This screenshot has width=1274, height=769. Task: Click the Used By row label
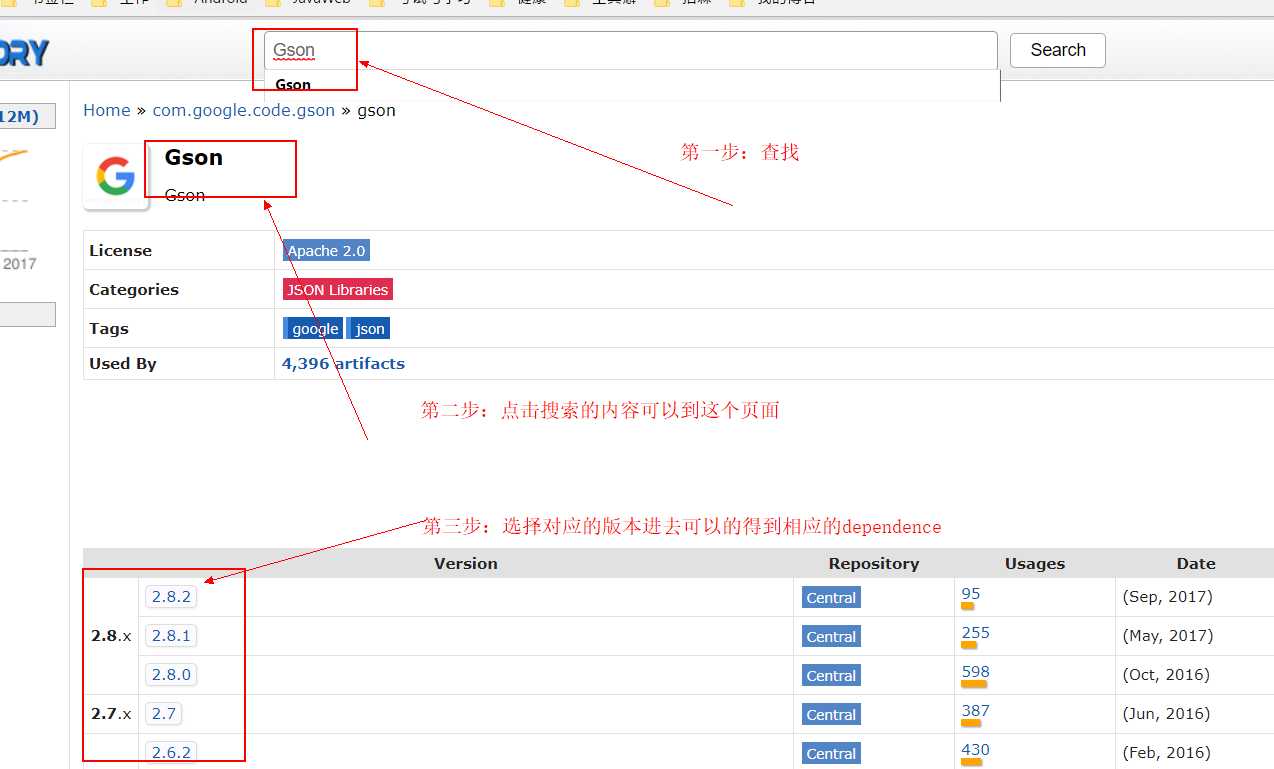(123, 364)
